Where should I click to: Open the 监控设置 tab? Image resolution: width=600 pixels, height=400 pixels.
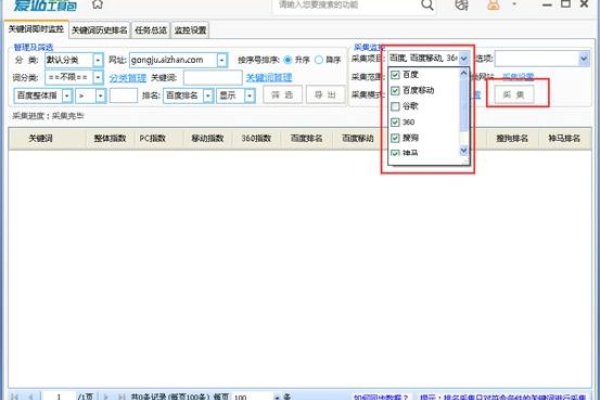pyautogui.click(x=190, y=30)
